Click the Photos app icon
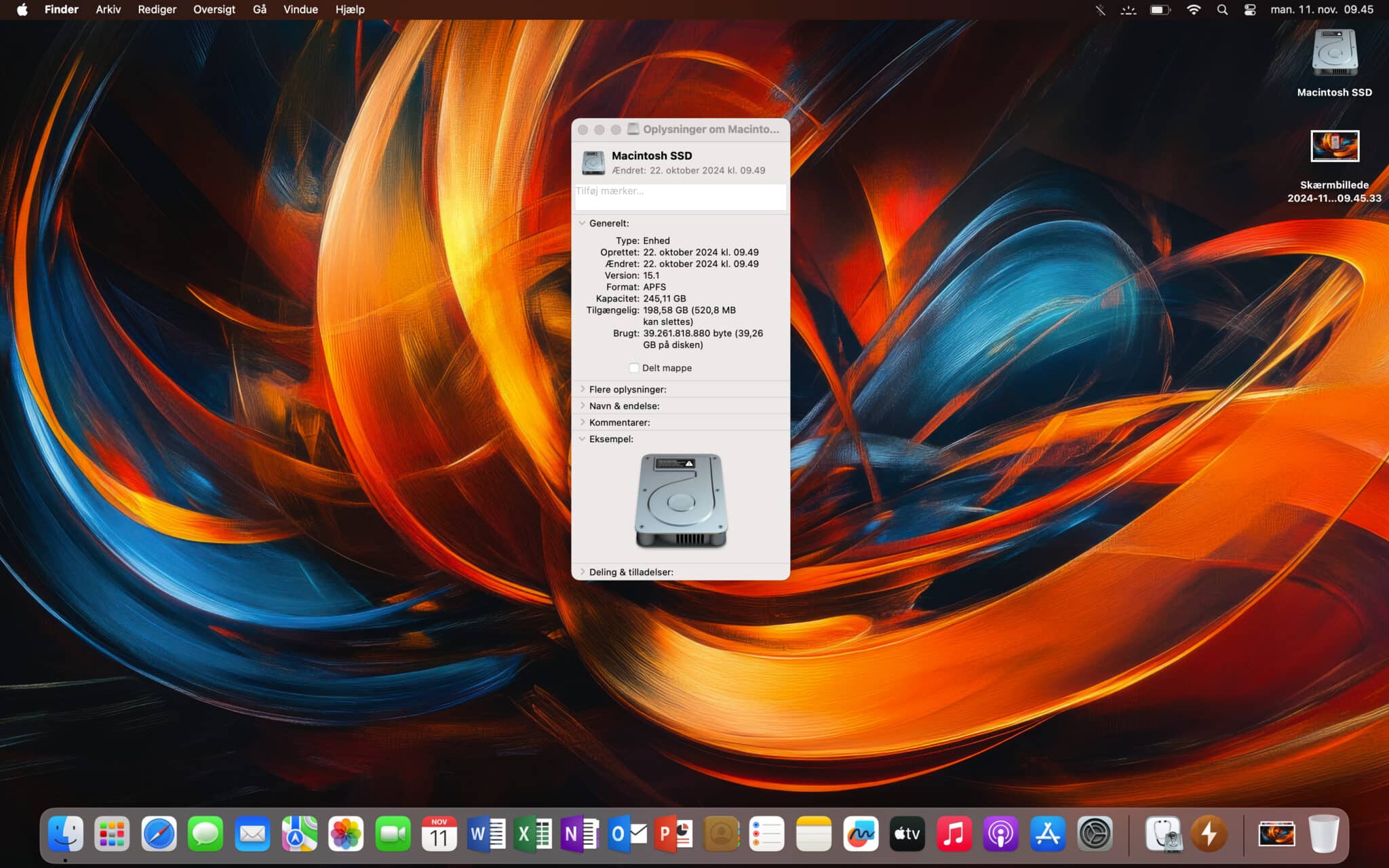The width and height of the screenshot is (1389, 868). point(346,834)
